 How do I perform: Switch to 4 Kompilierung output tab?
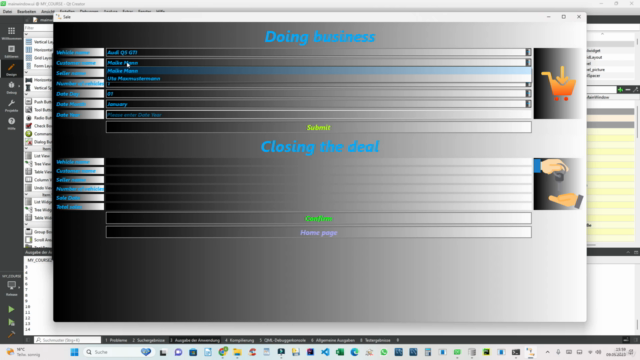tap(240, 340)
